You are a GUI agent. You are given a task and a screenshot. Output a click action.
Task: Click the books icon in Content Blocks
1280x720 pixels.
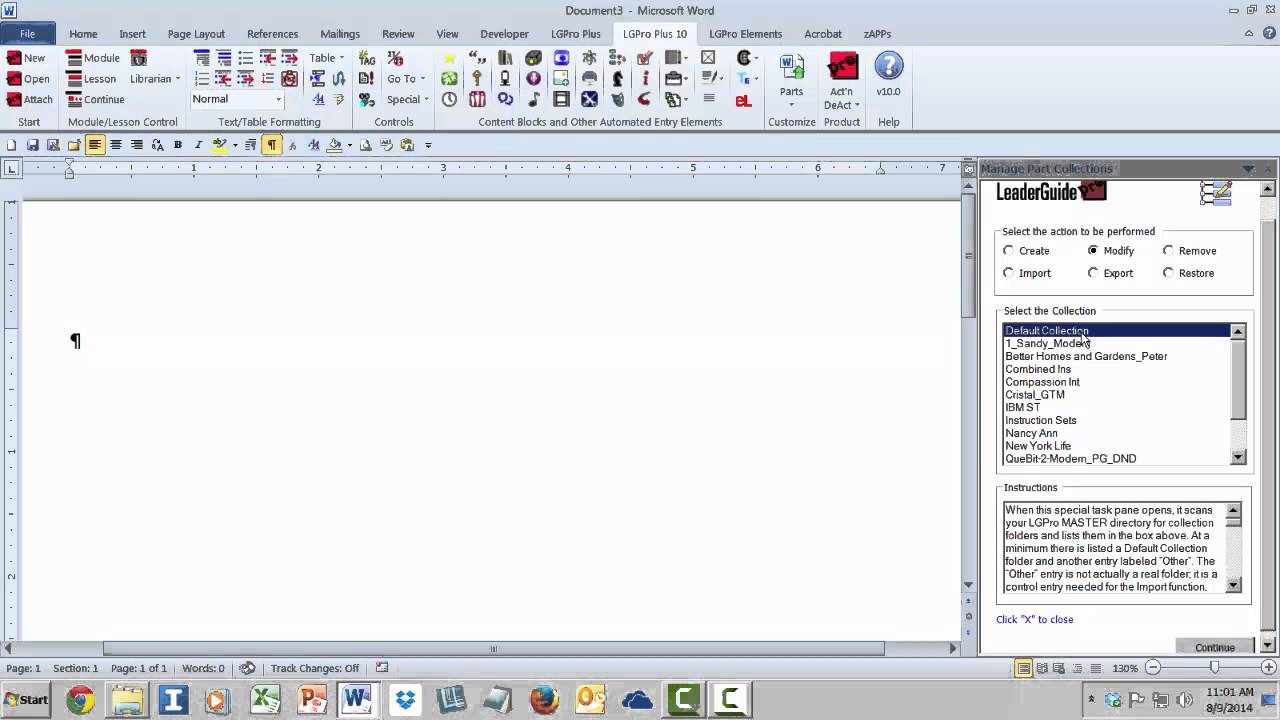506,58
